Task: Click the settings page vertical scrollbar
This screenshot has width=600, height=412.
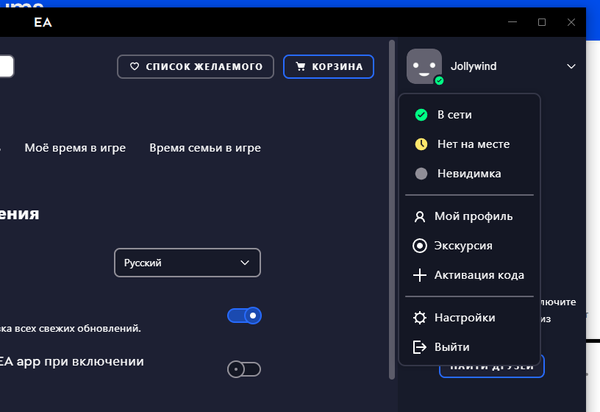Action: point(392,210)
